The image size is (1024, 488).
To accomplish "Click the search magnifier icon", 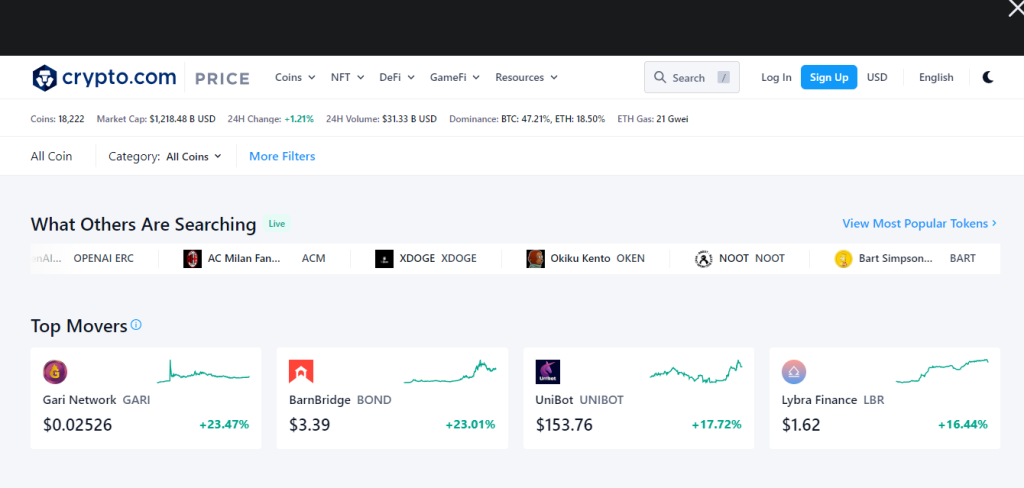I will [660, 77].
